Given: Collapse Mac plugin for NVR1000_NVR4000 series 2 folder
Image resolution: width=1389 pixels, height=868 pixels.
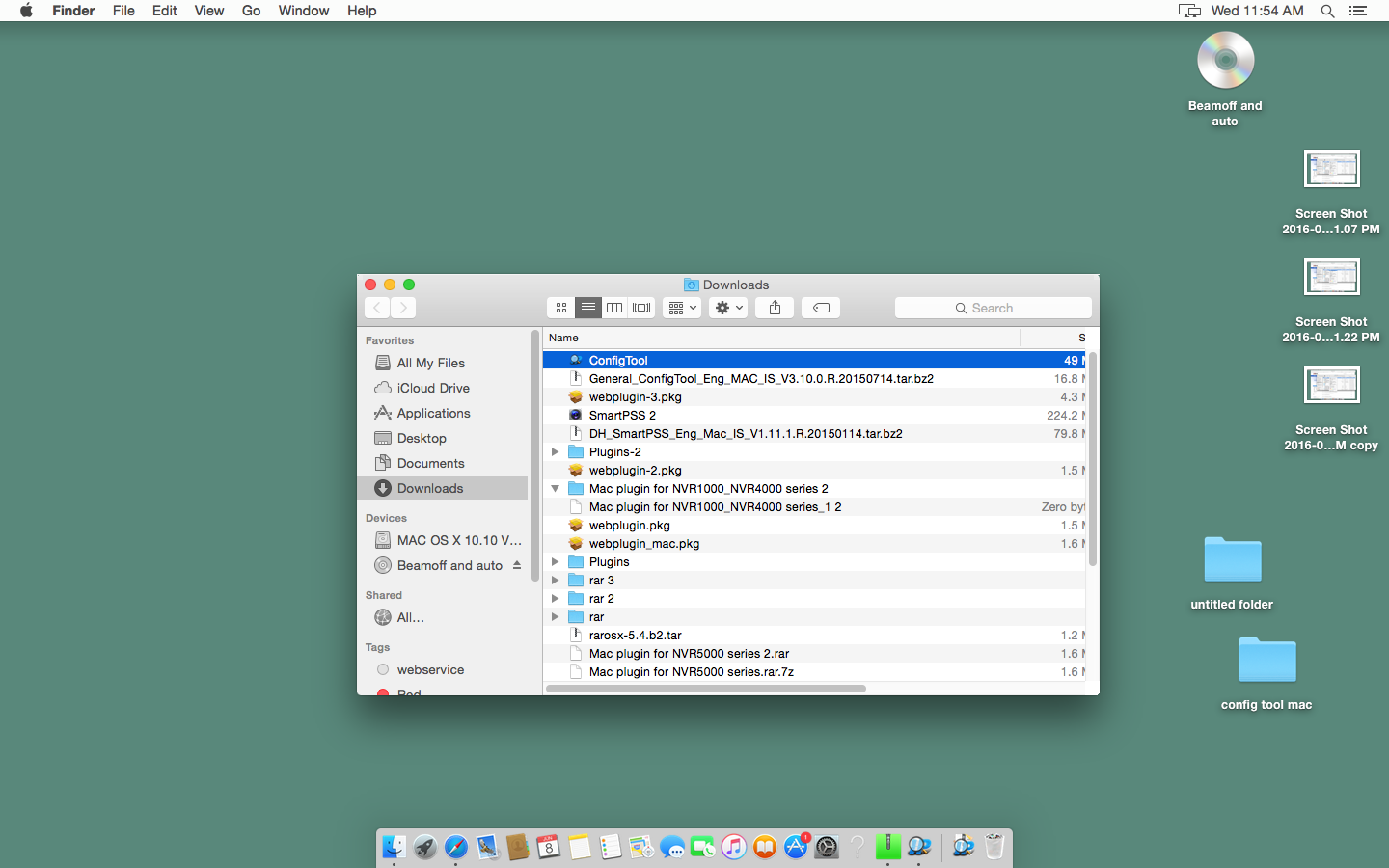Looking at the screenshot, I should [555, 489].
